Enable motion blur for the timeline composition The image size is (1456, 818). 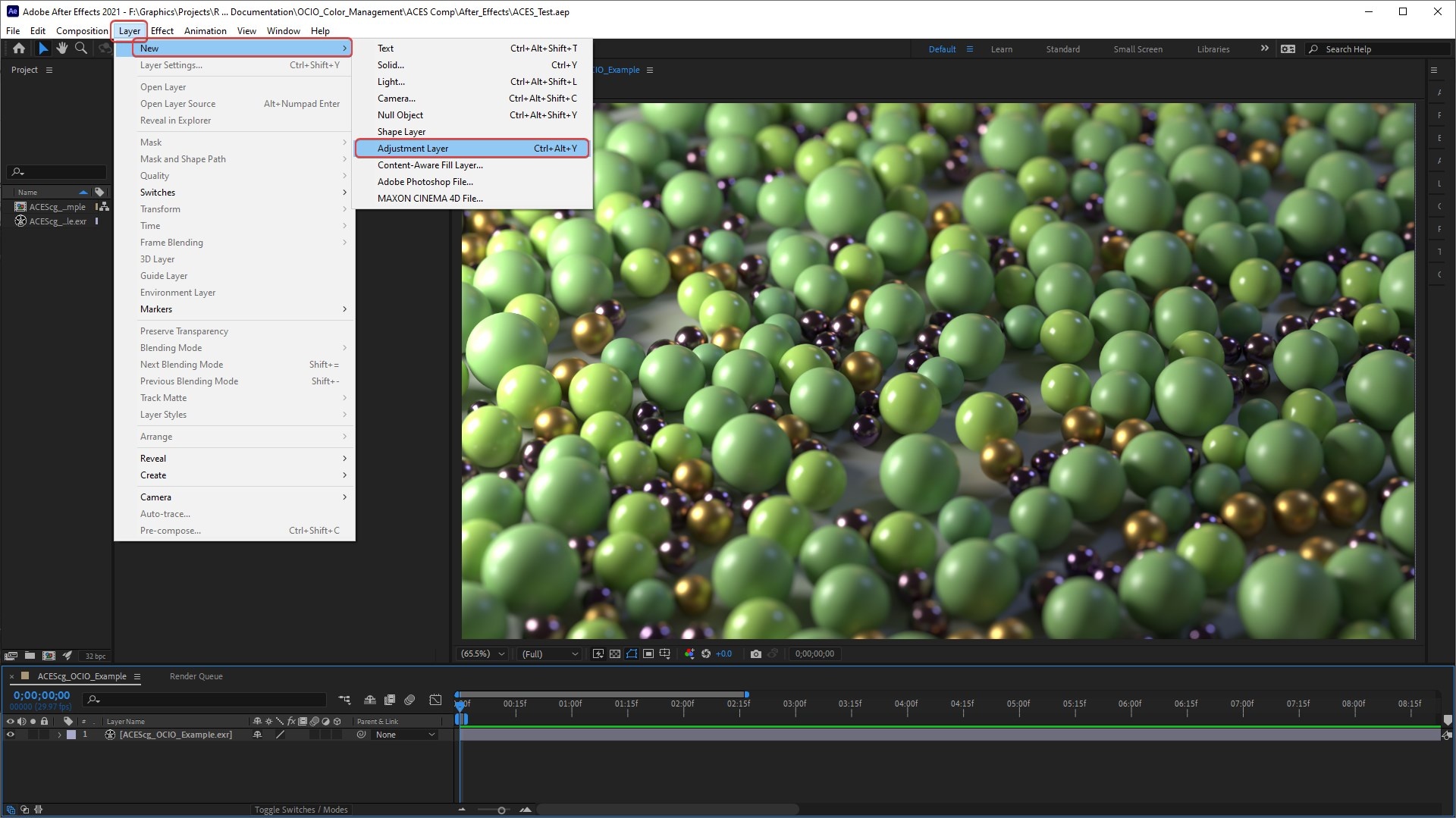coord(409,700)
